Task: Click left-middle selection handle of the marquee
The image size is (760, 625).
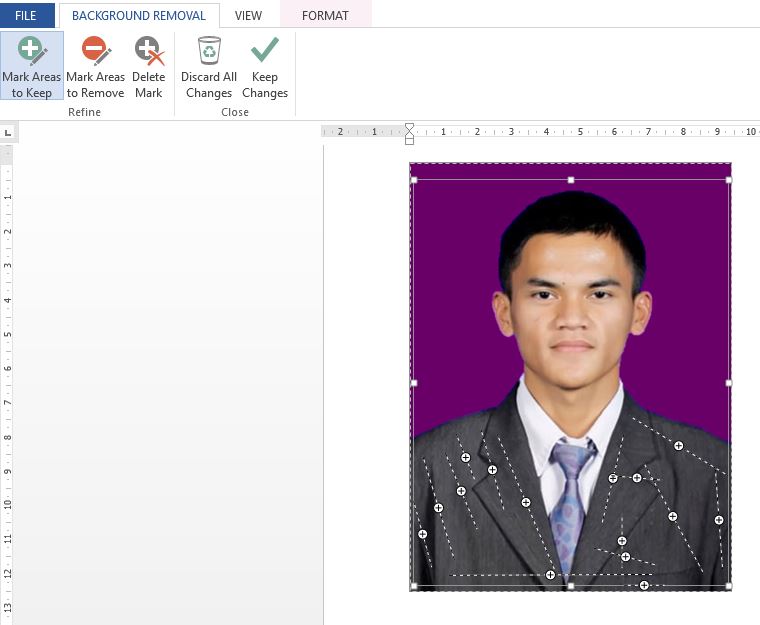Action: pos(414,383)
